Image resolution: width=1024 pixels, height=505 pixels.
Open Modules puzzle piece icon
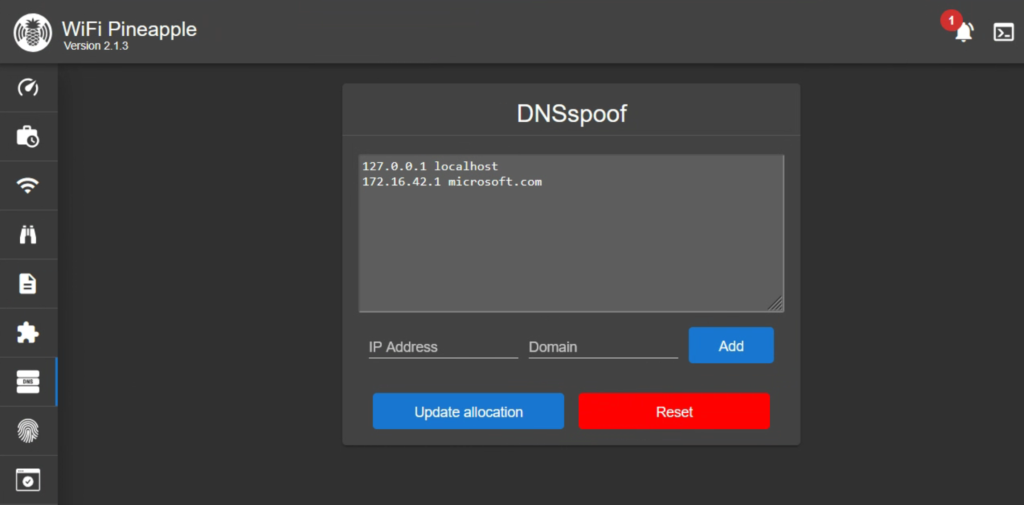click(x=27, y=333)
